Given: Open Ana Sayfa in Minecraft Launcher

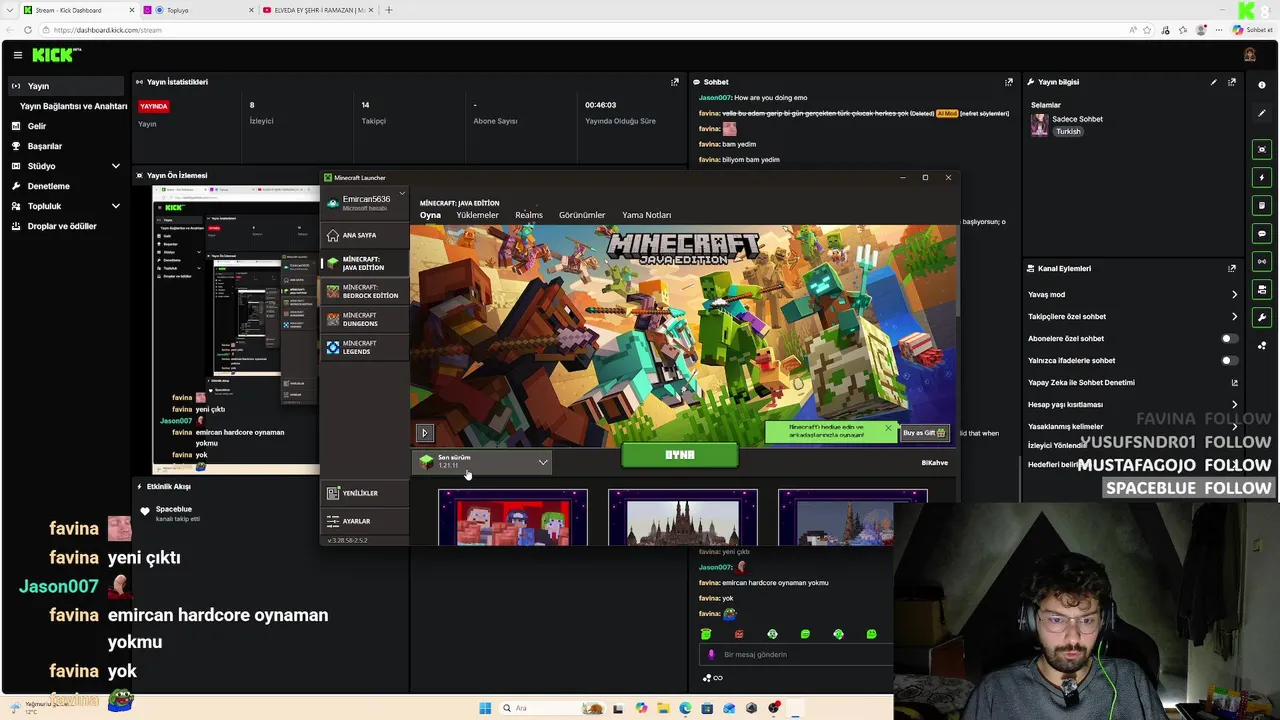Looking at the screenshot, I should tap(364, 235).
